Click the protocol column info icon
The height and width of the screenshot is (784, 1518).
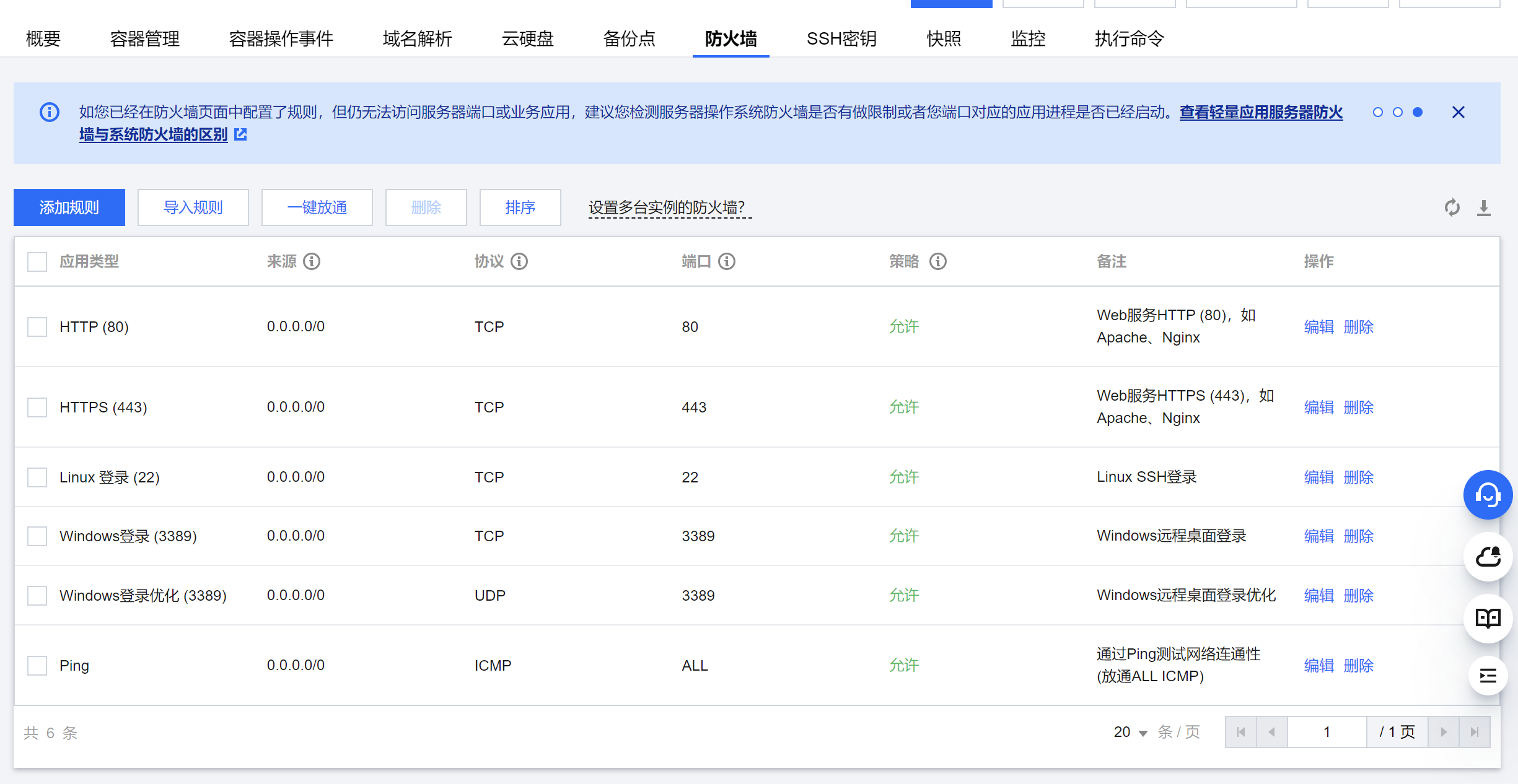[x=519, y=261]
